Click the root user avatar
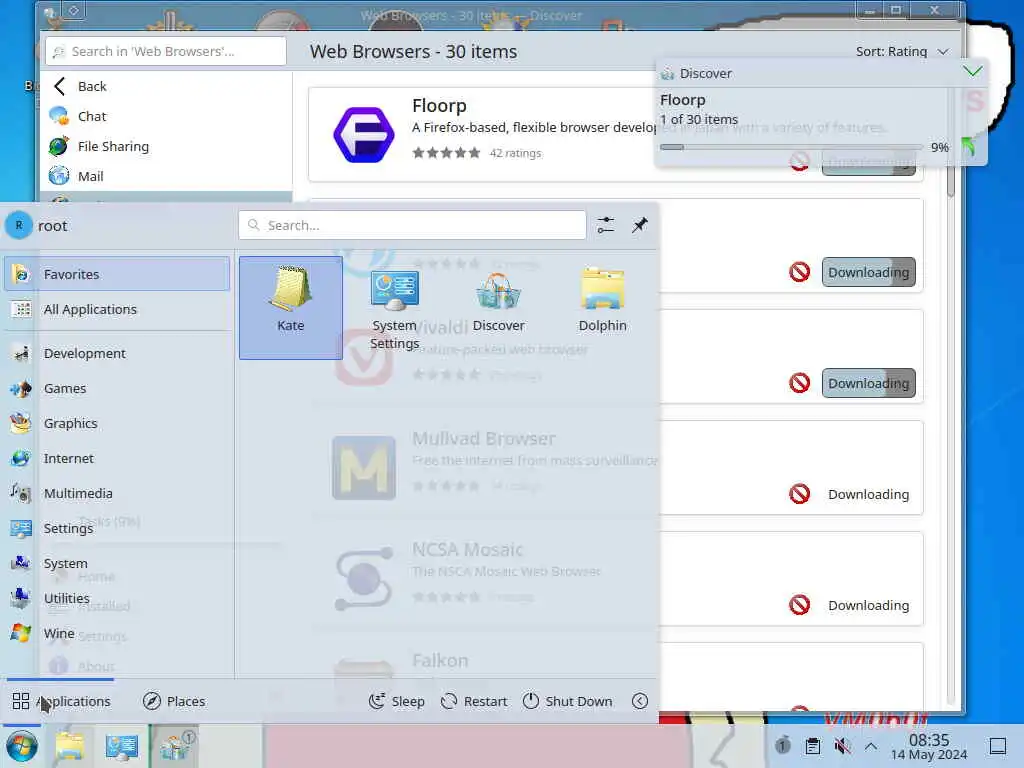 point(19,225)
